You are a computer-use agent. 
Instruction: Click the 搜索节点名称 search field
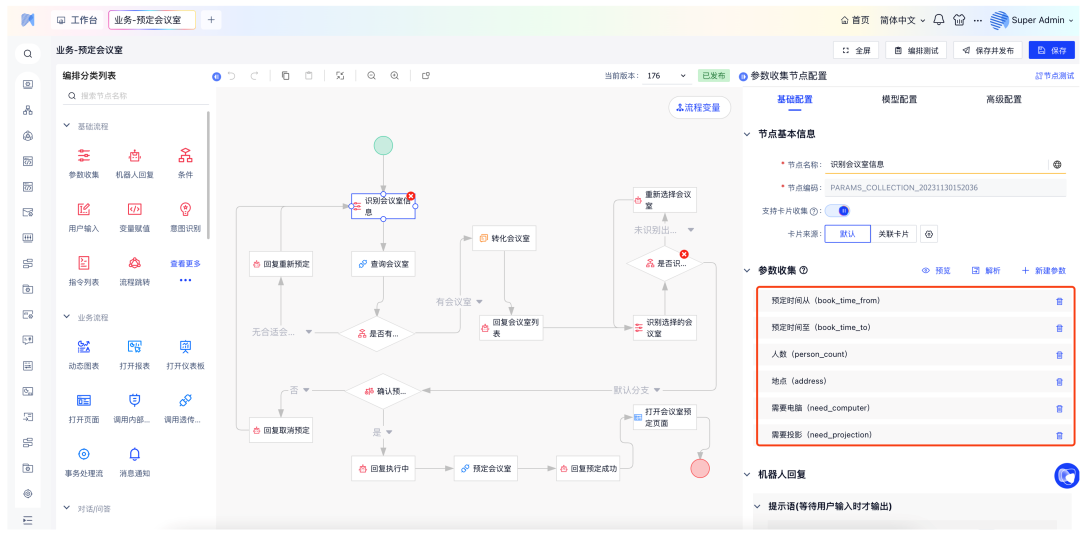pos(140,96)
